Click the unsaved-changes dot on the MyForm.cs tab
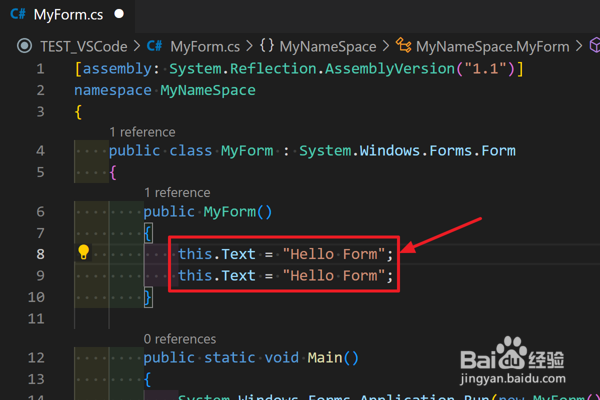The height and width of the screenshot is (400, 600). 119,14
